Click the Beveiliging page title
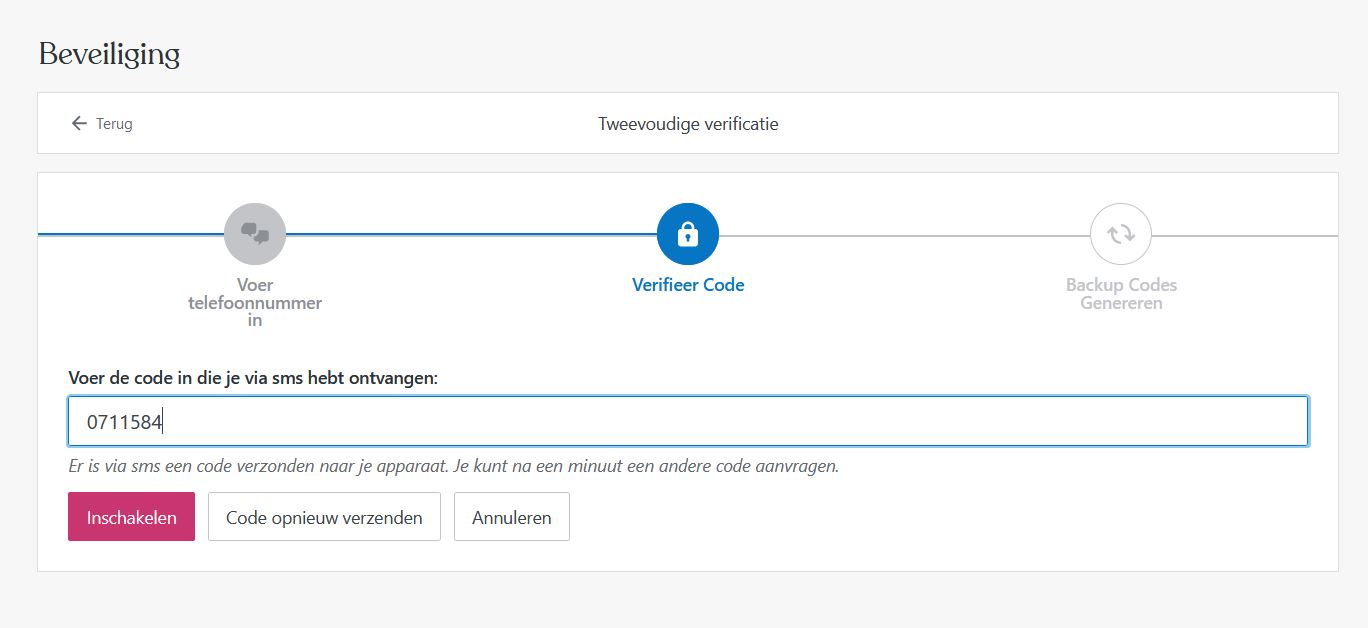This screenshot has height=628, width=1368. 108,54
